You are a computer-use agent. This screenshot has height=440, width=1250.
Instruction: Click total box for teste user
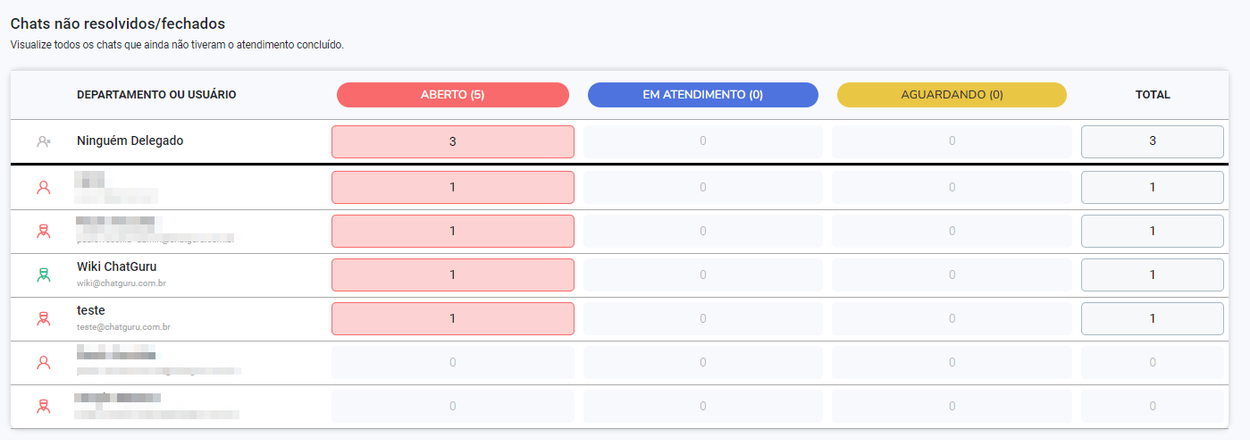click(x=1152, y=319)
